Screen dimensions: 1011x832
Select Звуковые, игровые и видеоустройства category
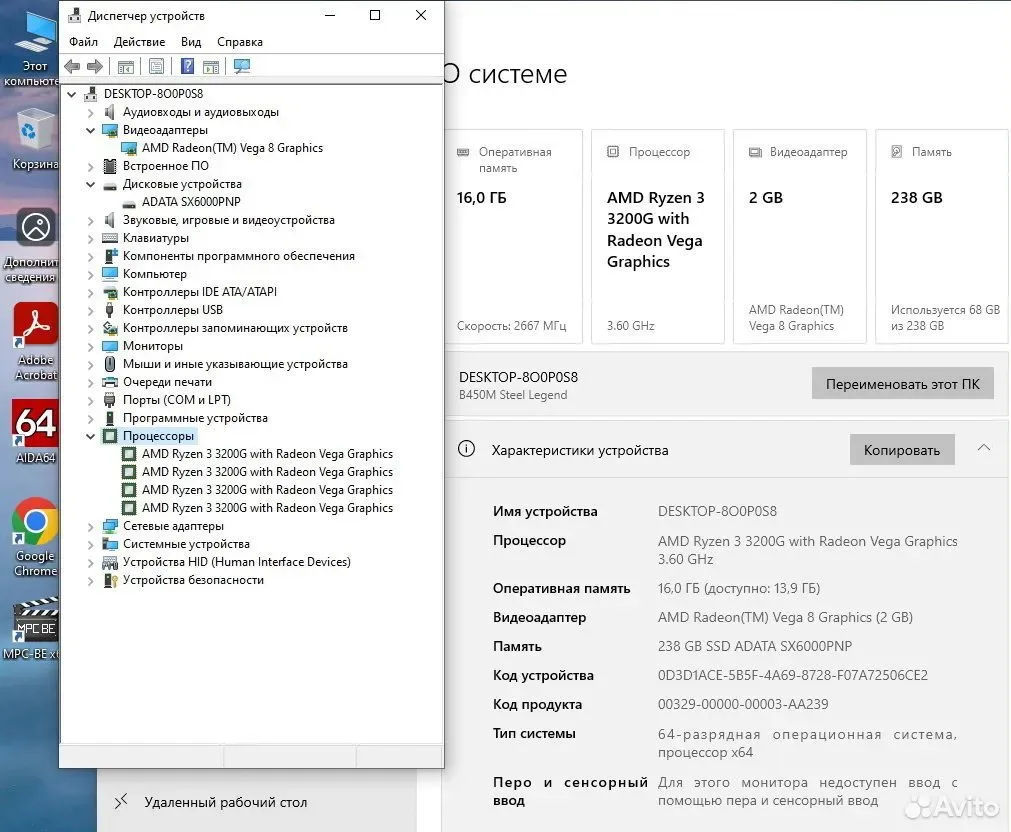(228, 220)
